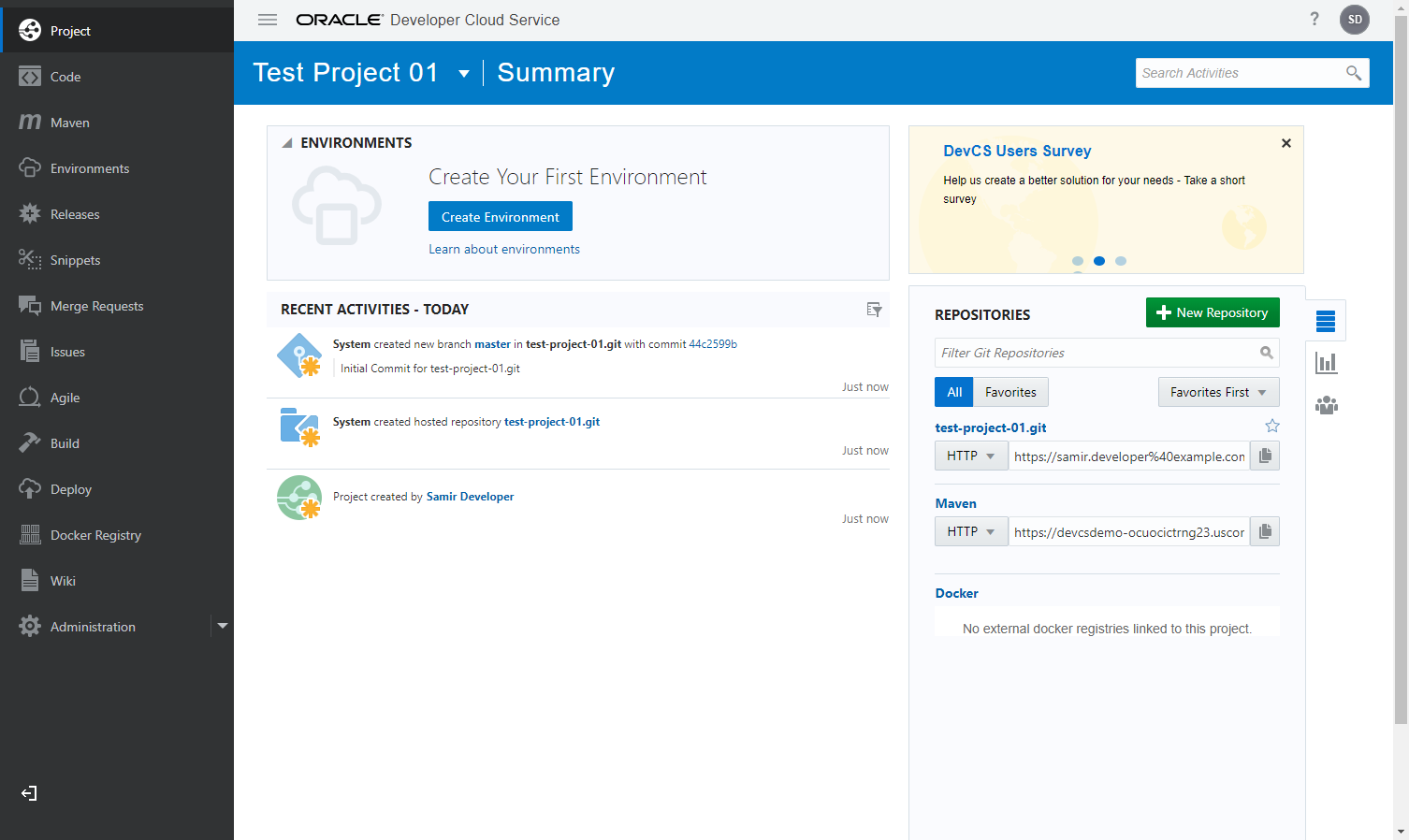
Task: Open the master branch link
Action: tap(492, 344)
